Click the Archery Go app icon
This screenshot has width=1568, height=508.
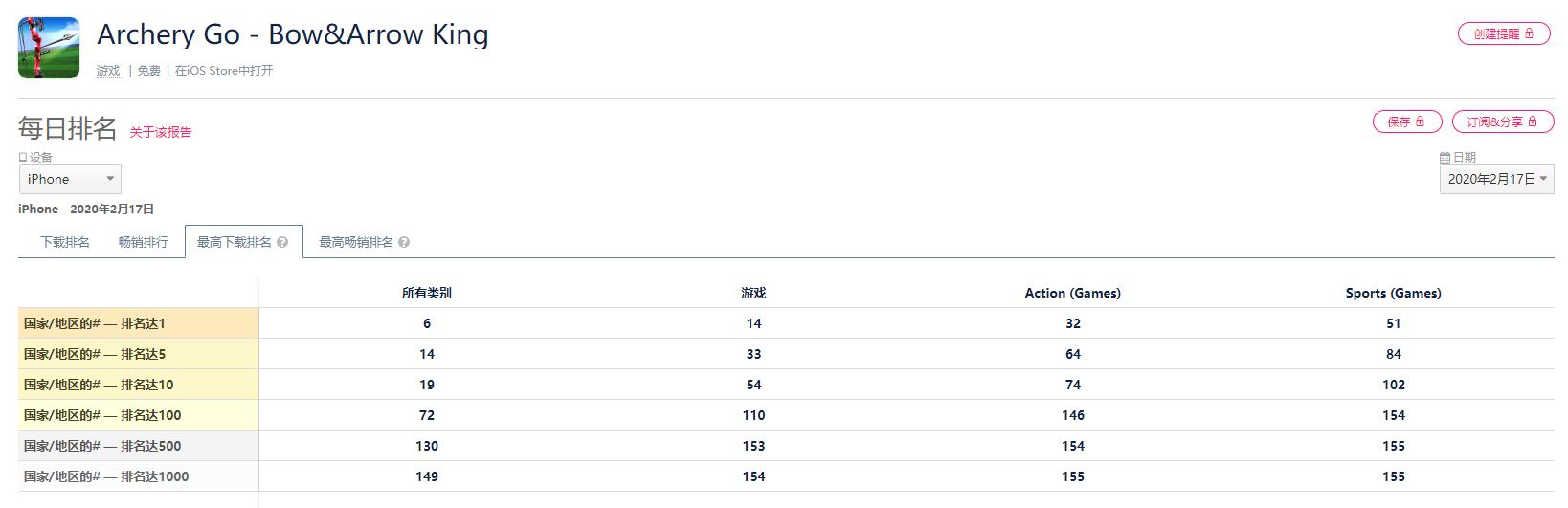[x=49, y=48]
